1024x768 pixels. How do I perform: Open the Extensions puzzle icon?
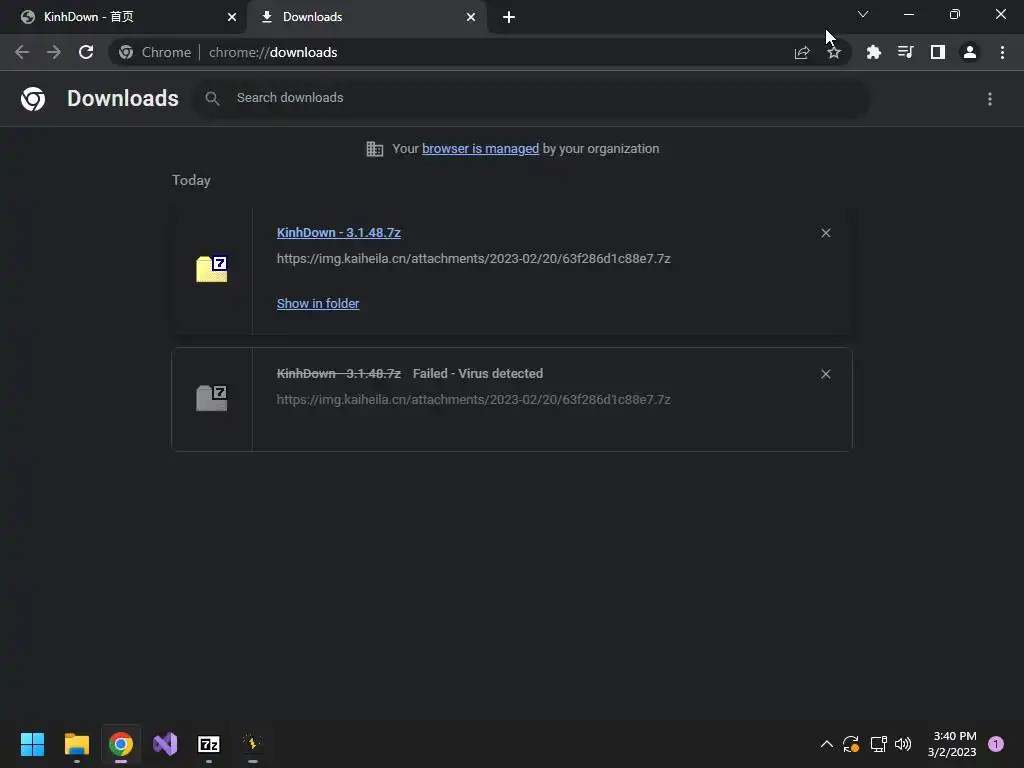[x=873, y=52]
